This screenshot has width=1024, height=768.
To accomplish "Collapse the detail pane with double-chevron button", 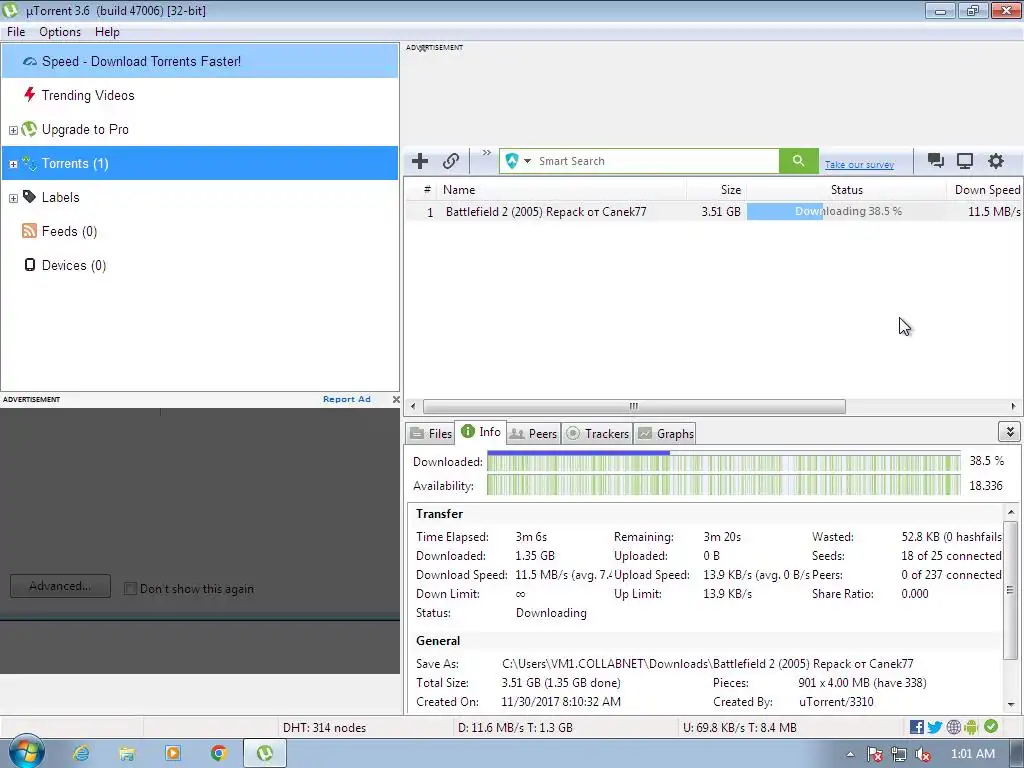I will tap(1010, 432).
